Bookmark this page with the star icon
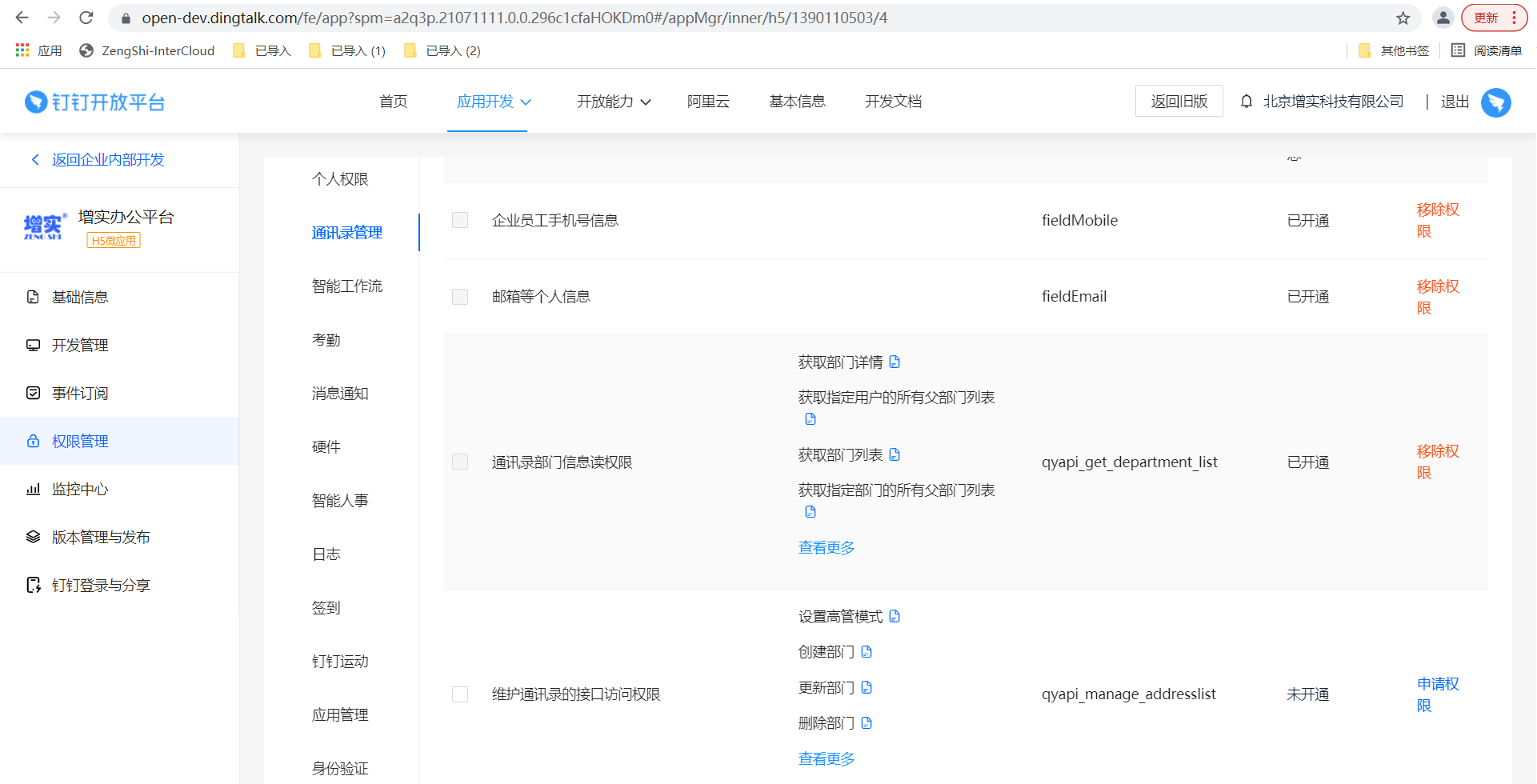Image resolution: width=1537 pixels, height=784 pixels. click(x=1403, y=18)
